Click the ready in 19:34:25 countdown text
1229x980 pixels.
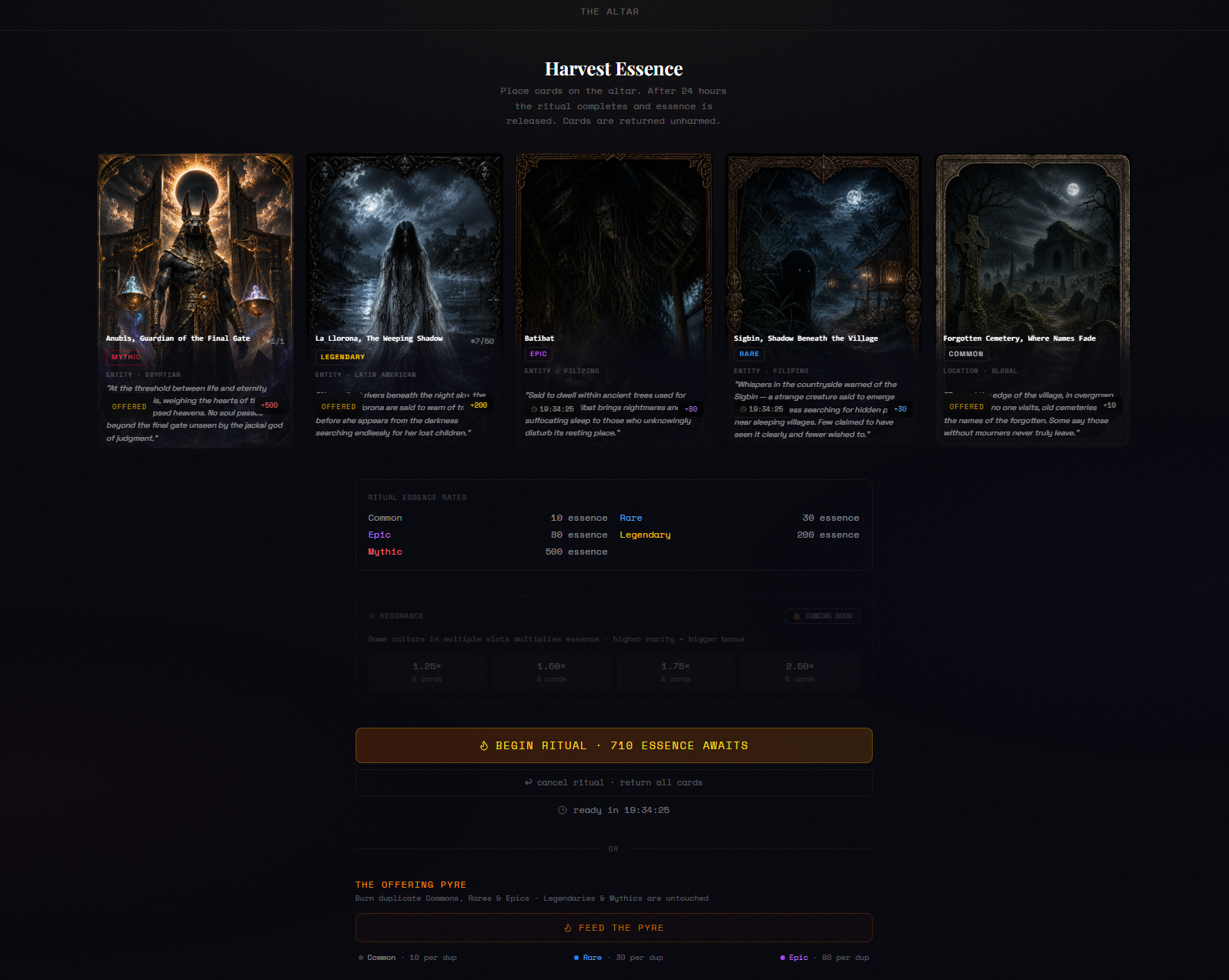coord(621,810)
